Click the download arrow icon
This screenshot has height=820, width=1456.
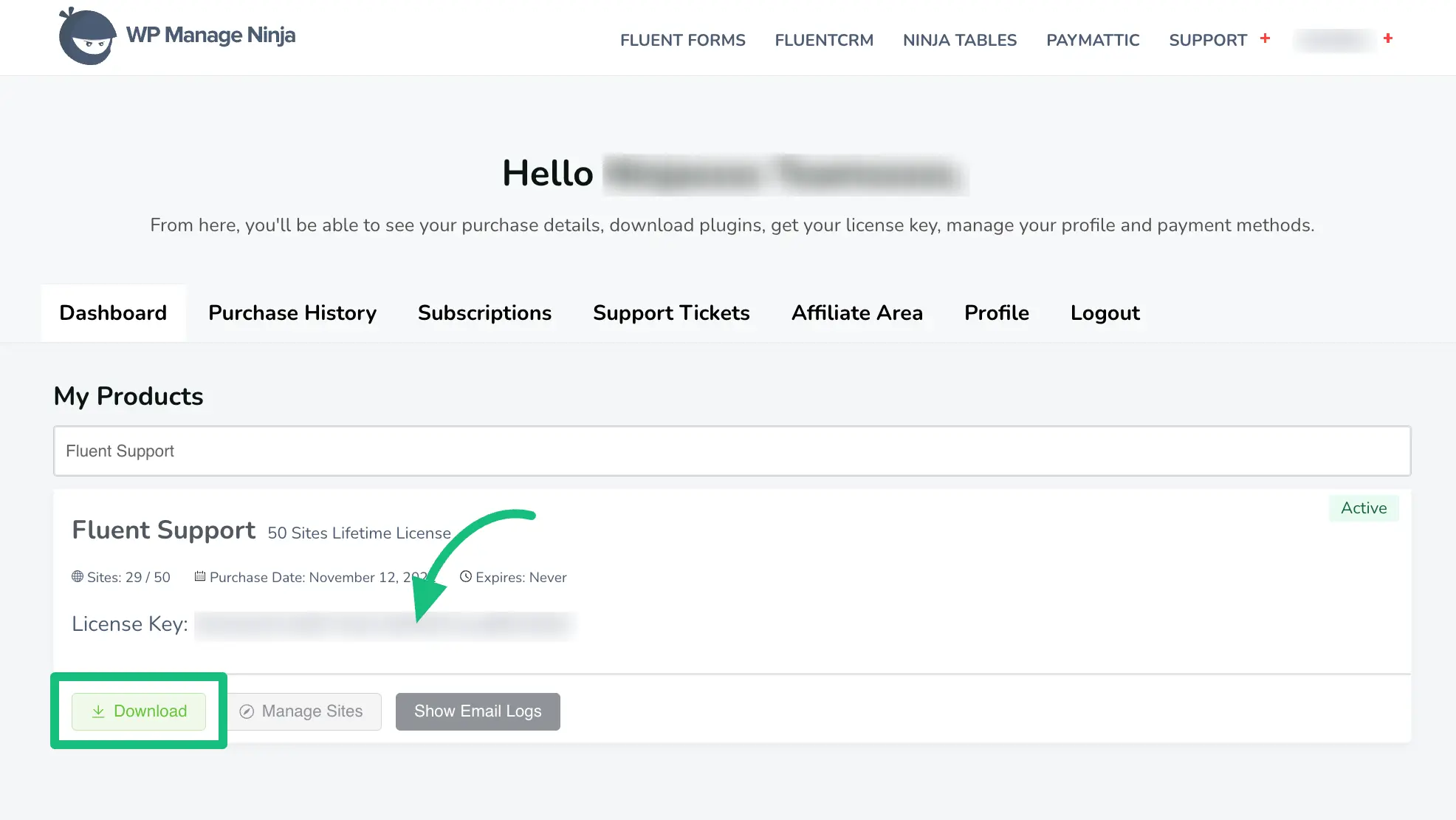tap(98, 711)
